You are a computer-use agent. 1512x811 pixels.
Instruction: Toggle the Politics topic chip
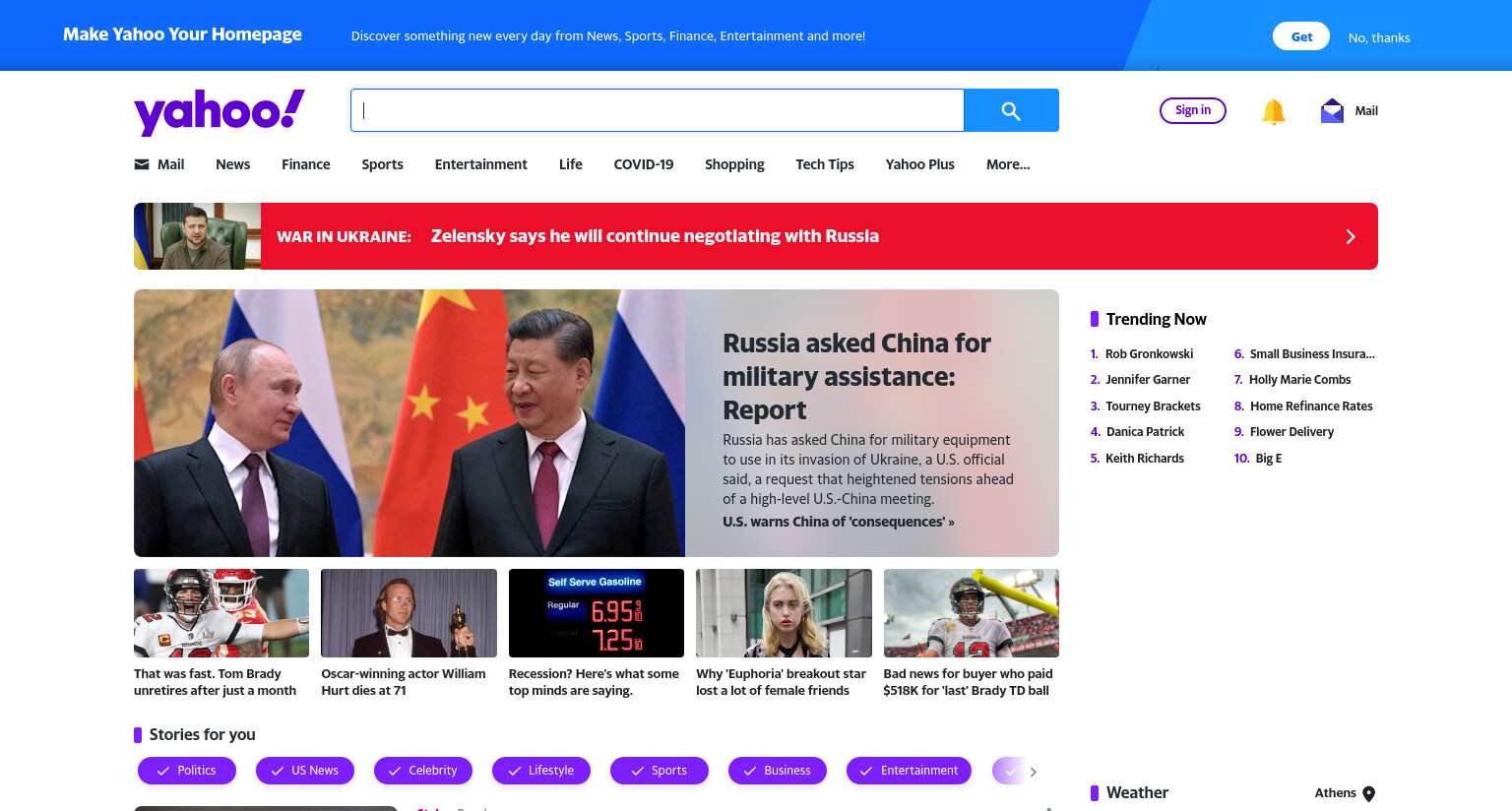tap(187, 771)
